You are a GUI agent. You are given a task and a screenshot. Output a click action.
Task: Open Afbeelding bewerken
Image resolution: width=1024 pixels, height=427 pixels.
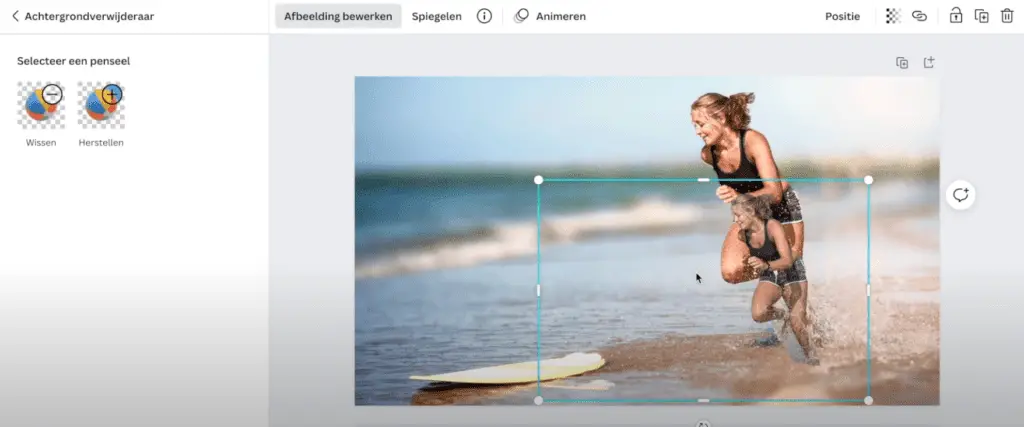[x=338, y=16]
